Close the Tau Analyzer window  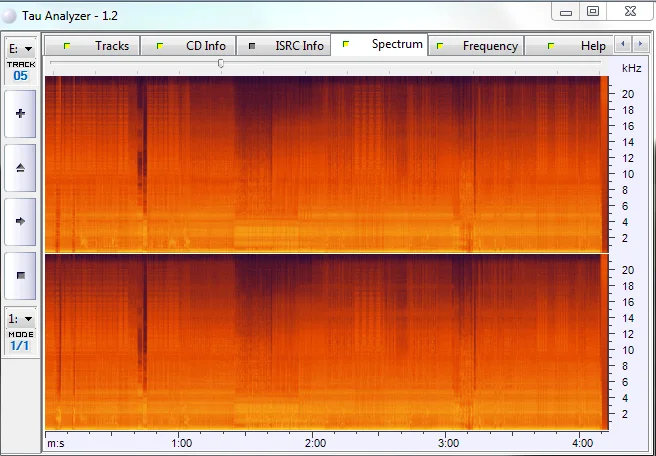(630, 11)
